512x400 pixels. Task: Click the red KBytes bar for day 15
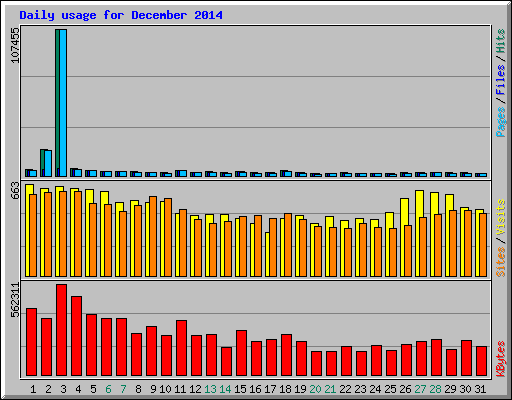[241, 353]
